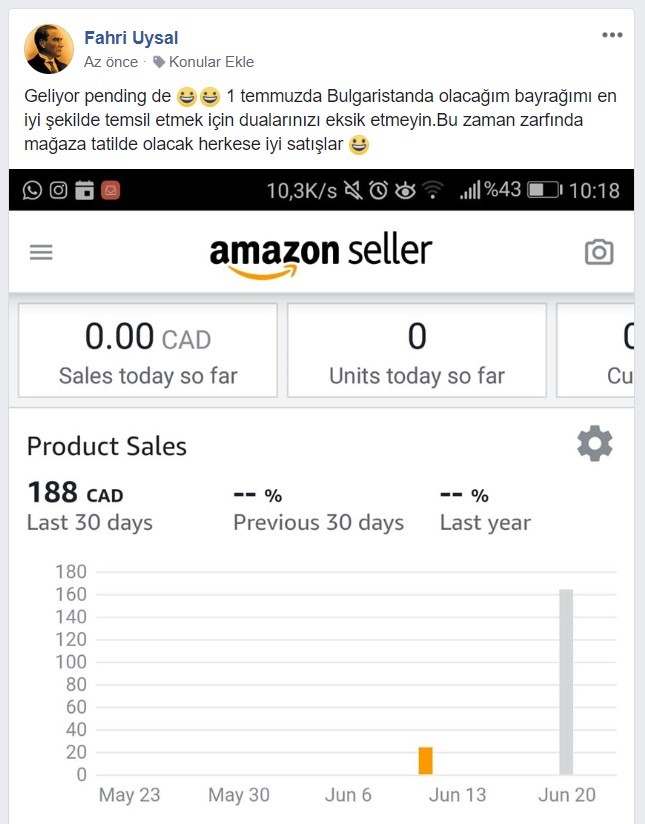Open the hamburger menu in Amazon Seller
The image size is (645, 824).
[41, 252]
